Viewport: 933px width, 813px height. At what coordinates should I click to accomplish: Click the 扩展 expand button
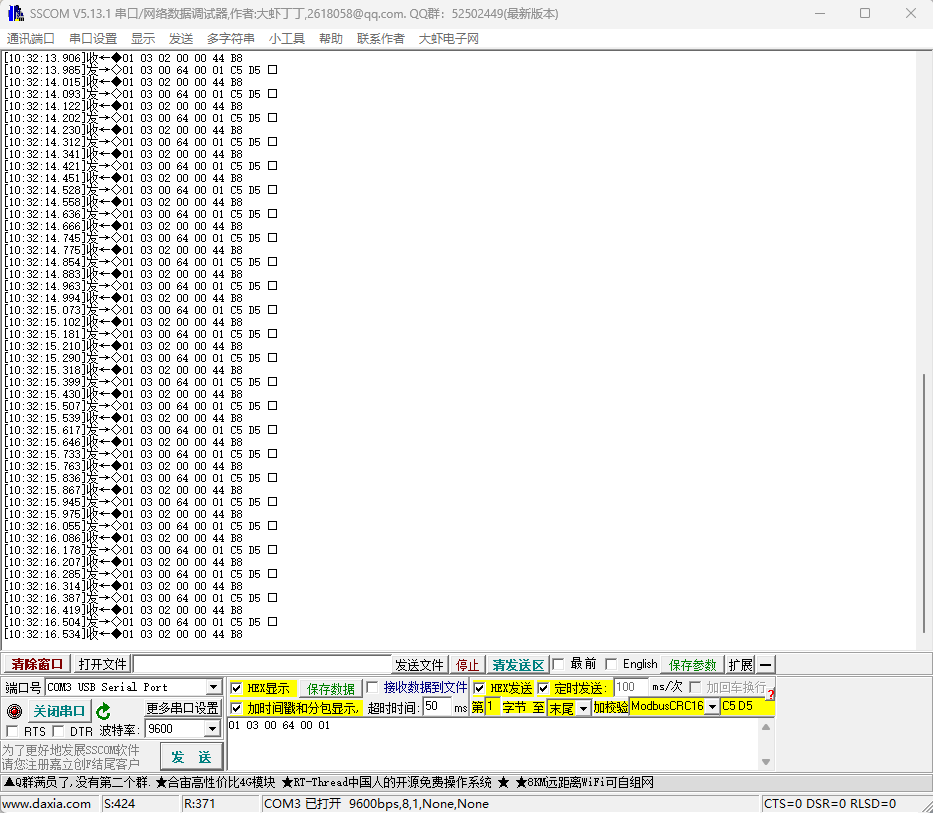click(x=741, y=665)
